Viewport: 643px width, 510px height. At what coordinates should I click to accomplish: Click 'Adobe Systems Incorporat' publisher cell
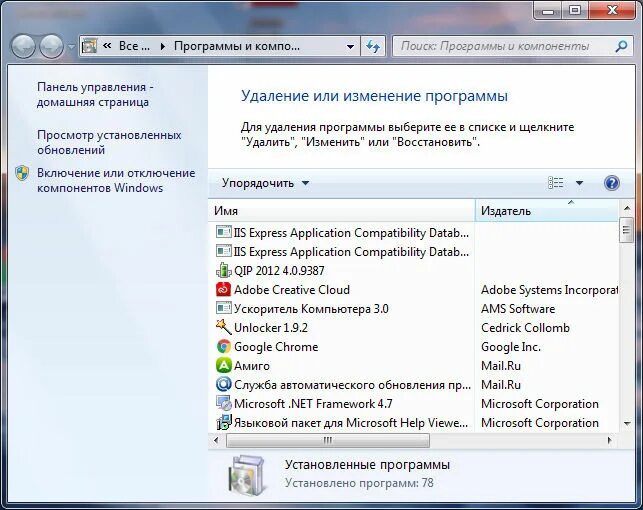(x=550, y=290)
